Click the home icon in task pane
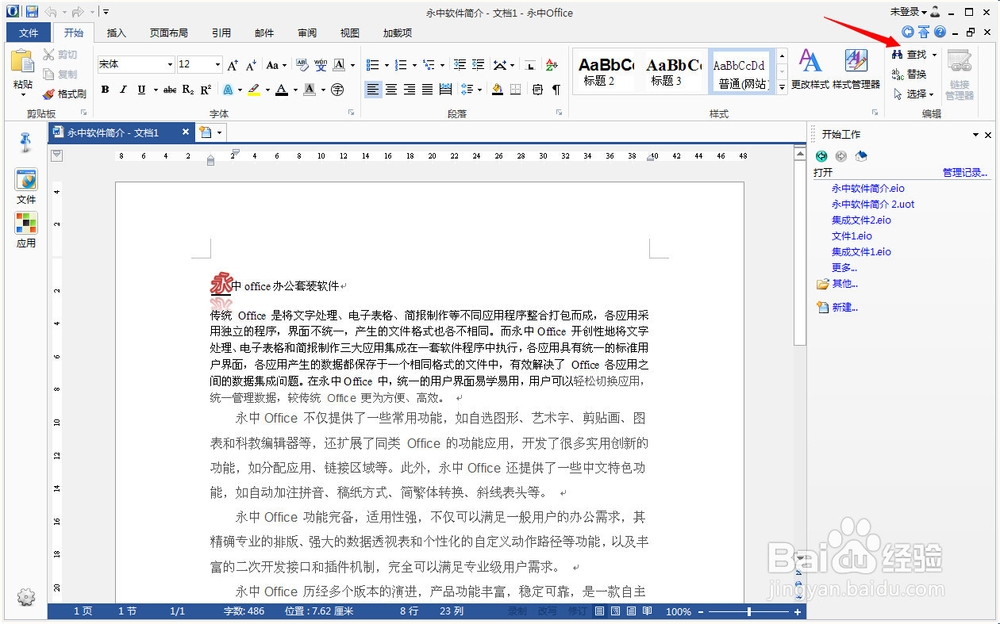 861,156
